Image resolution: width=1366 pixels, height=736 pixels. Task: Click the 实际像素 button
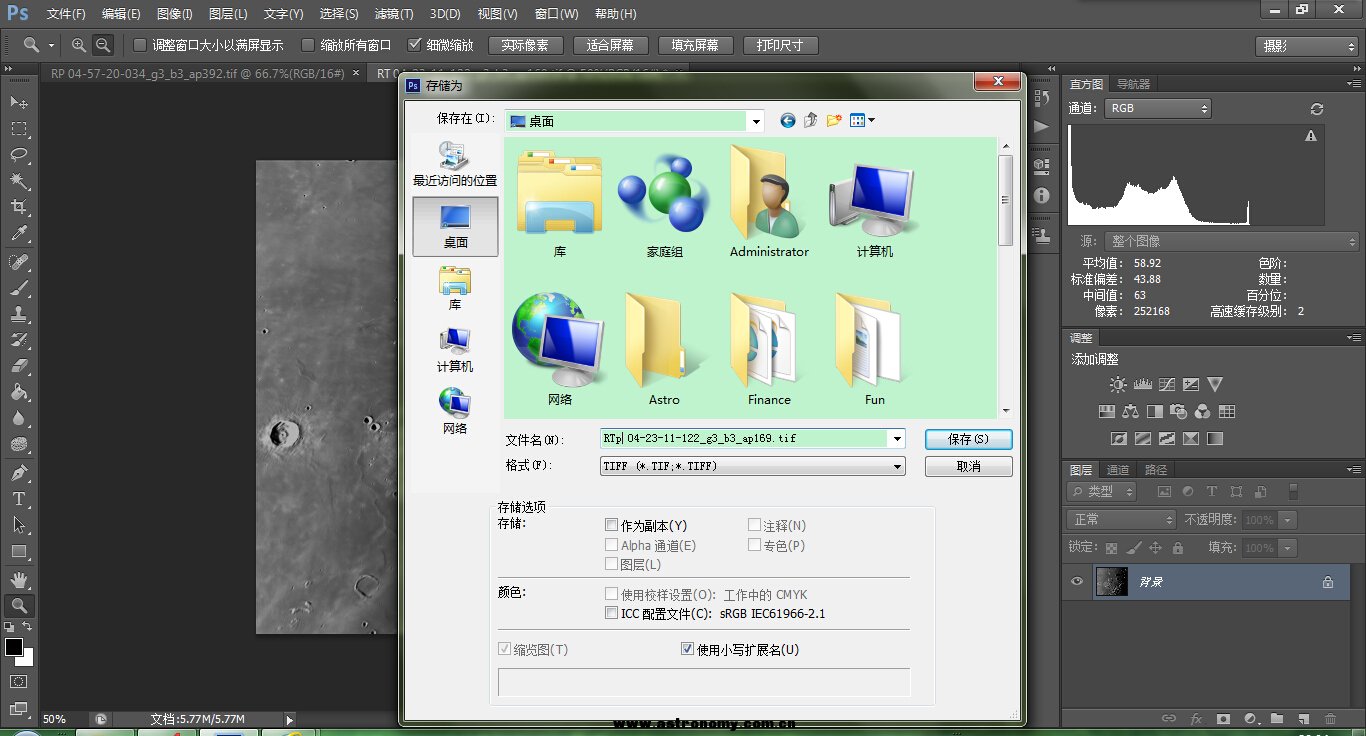click(525, 45)
